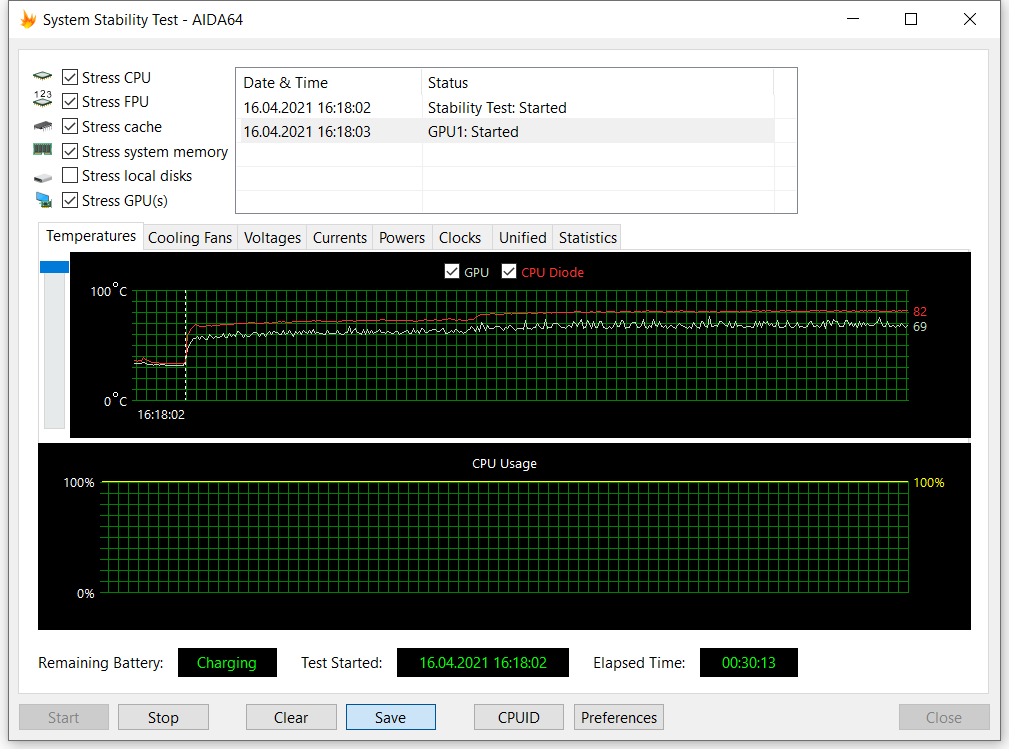The height and width of the screenshot is (749, 1009).
Task: Click the Stop button
Action: pyautogui.click(x=163, y=717)
